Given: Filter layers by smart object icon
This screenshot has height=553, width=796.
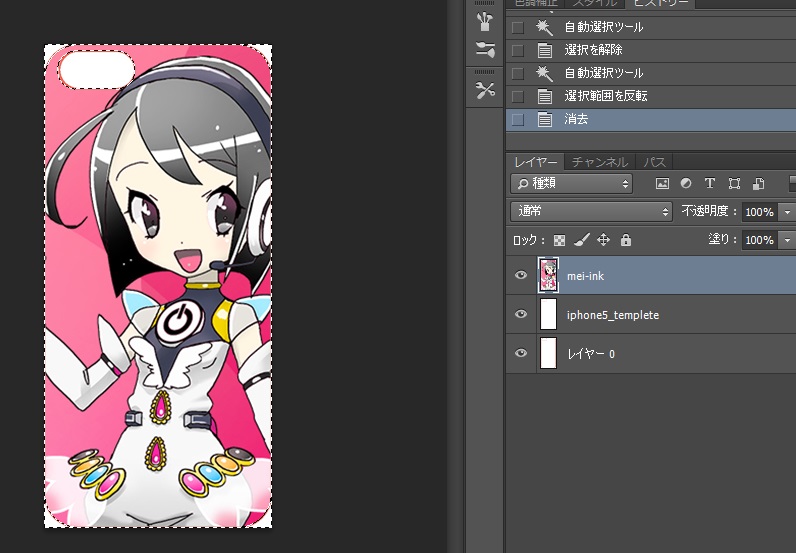Looking at the screenshot, I should pyautogui.click(x=758, y=183).
